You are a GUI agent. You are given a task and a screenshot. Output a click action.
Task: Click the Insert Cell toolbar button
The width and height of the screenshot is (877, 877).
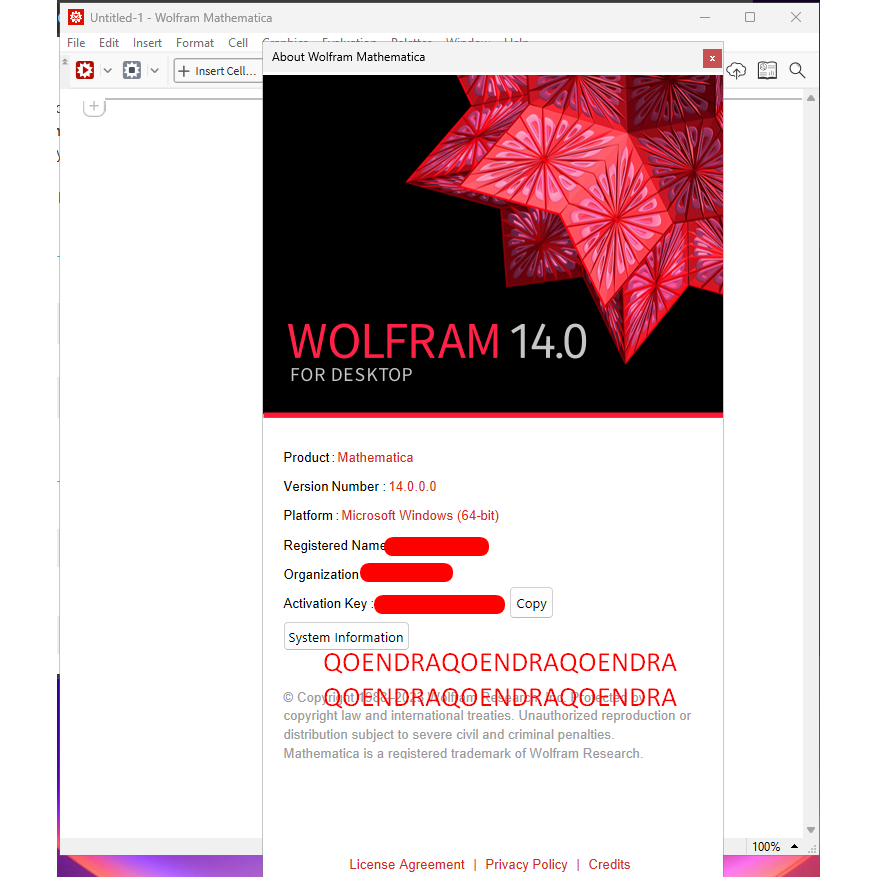tap(218, 71)
